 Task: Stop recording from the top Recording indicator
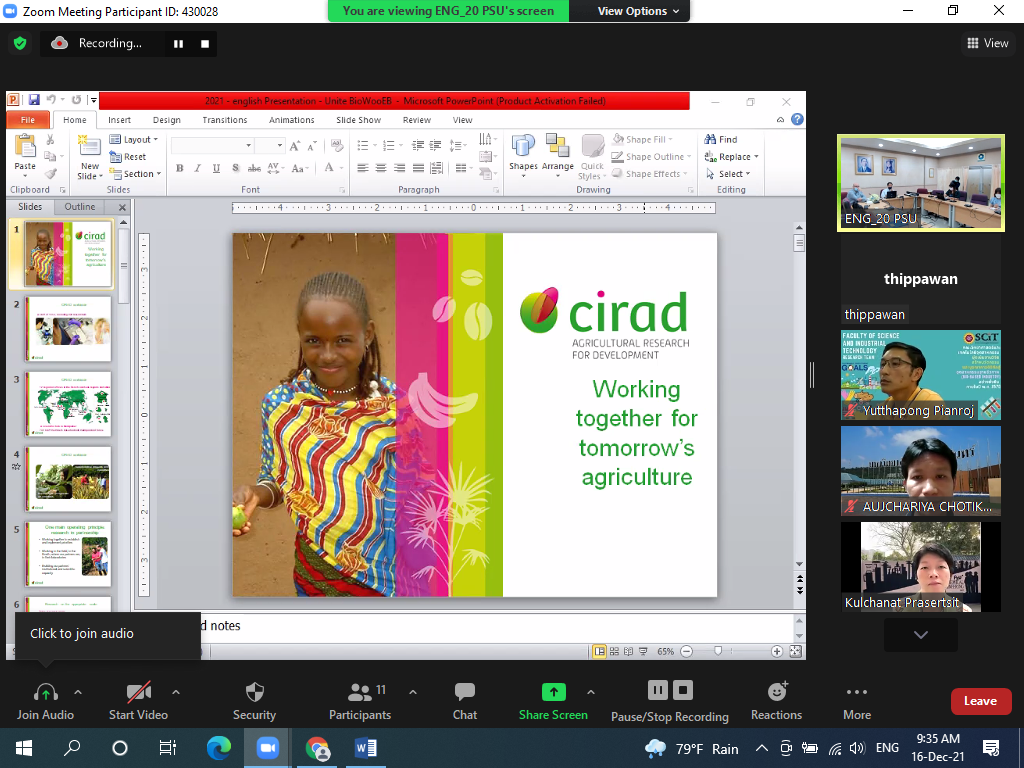click(x=204, y=44)
